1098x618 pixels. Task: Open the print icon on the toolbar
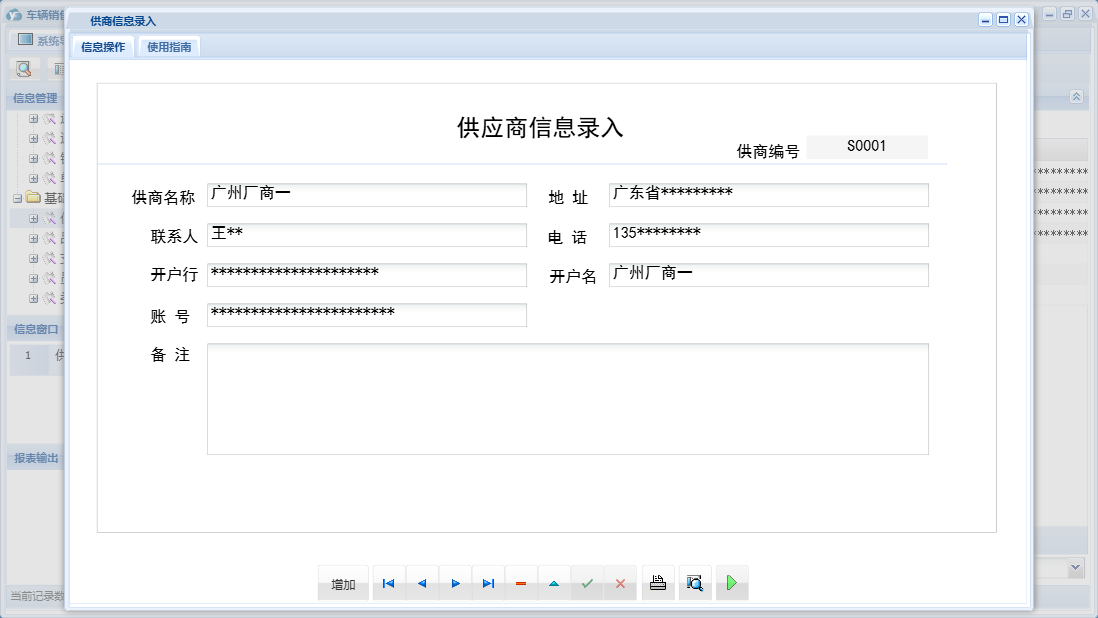pos(657,582)
